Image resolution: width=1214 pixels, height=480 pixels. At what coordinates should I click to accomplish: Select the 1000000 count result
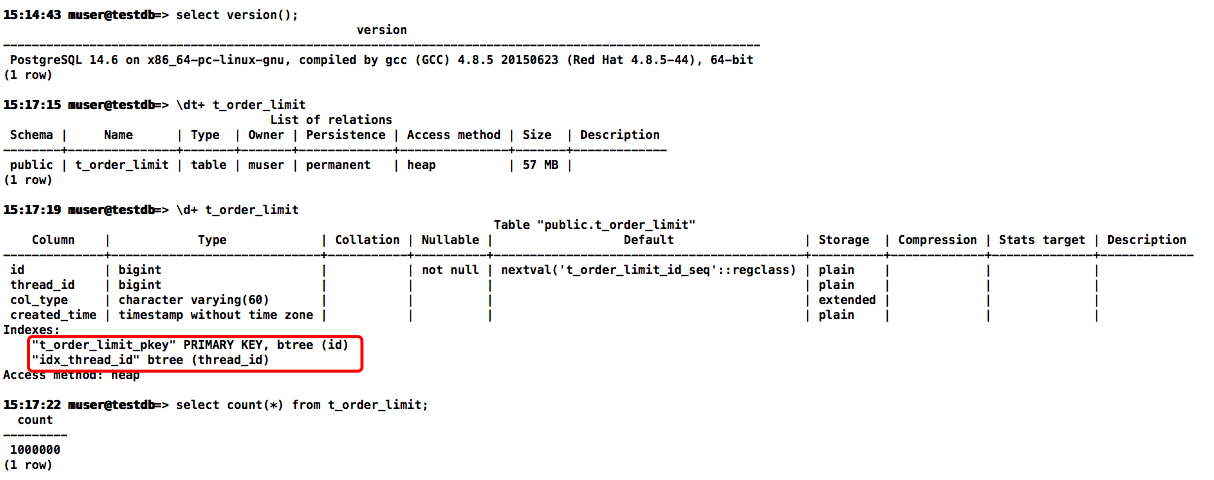tap(35, 450)
